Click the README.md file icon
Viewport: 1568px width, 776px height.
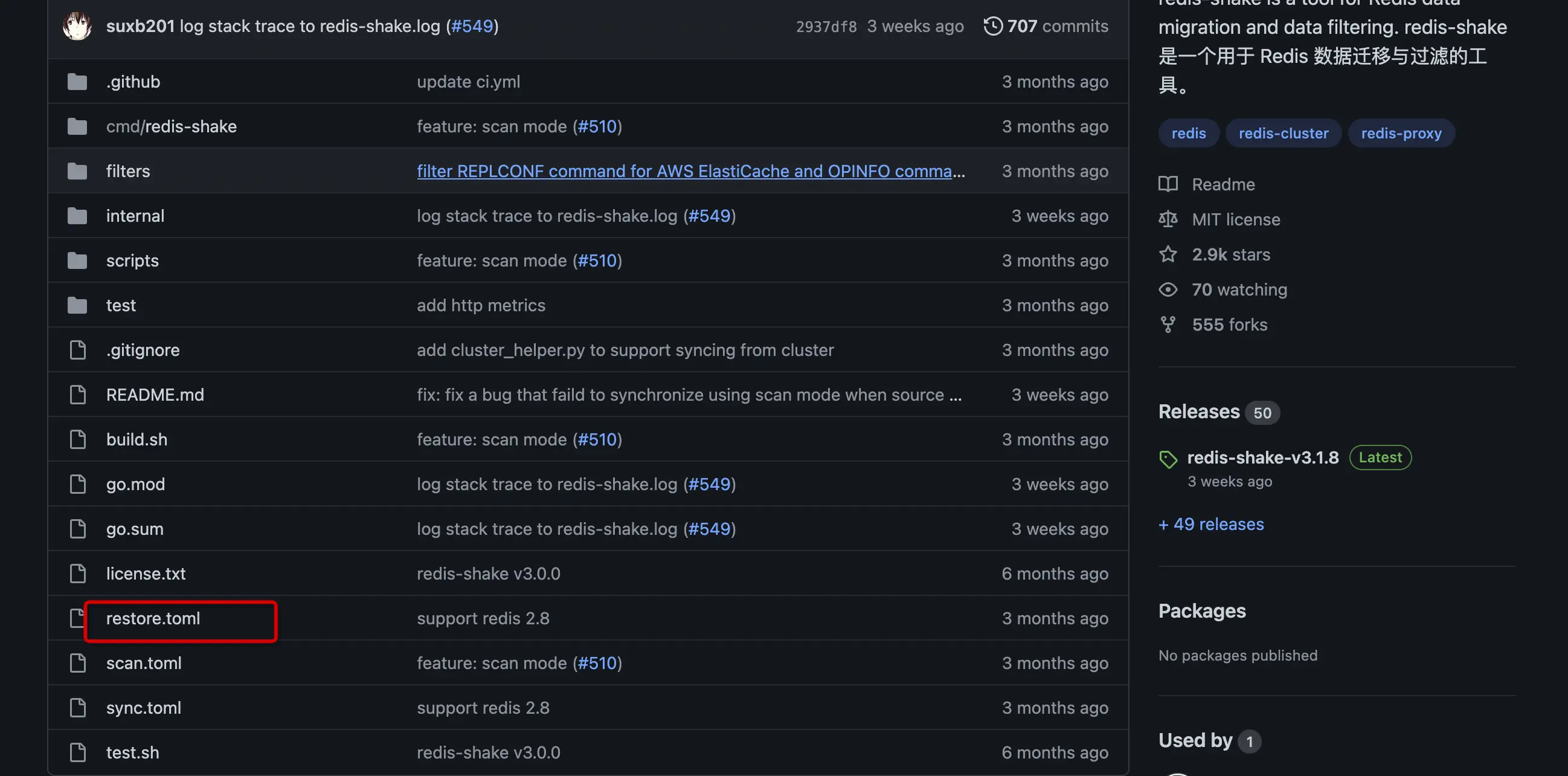[x=77, y=395]
